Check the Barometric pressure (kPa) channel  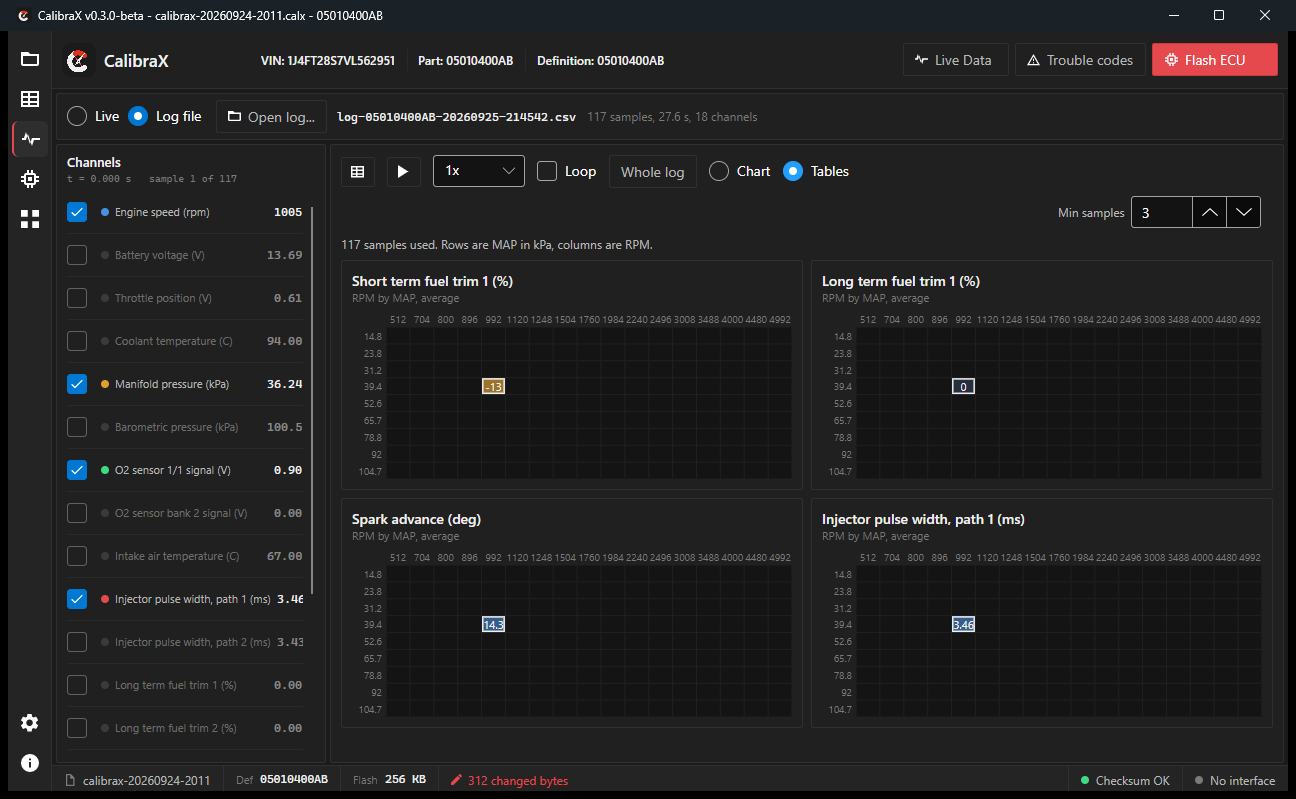(x=77, y=427)
